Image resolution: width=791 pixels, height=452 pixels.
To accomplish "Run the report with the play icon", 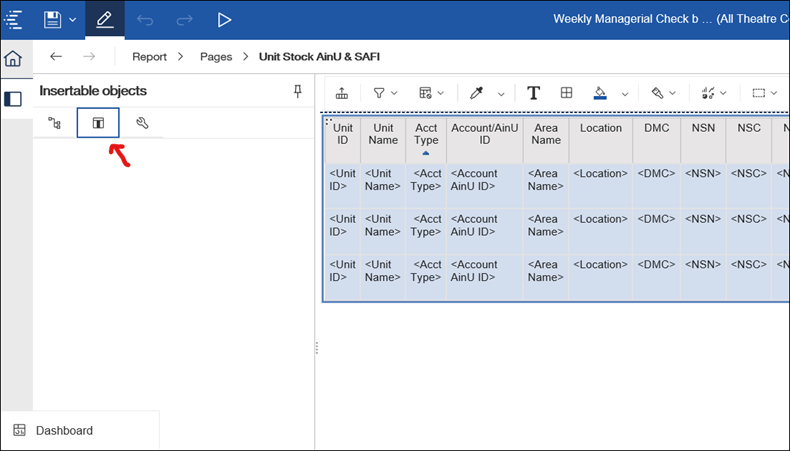I will tap(224, 20).
